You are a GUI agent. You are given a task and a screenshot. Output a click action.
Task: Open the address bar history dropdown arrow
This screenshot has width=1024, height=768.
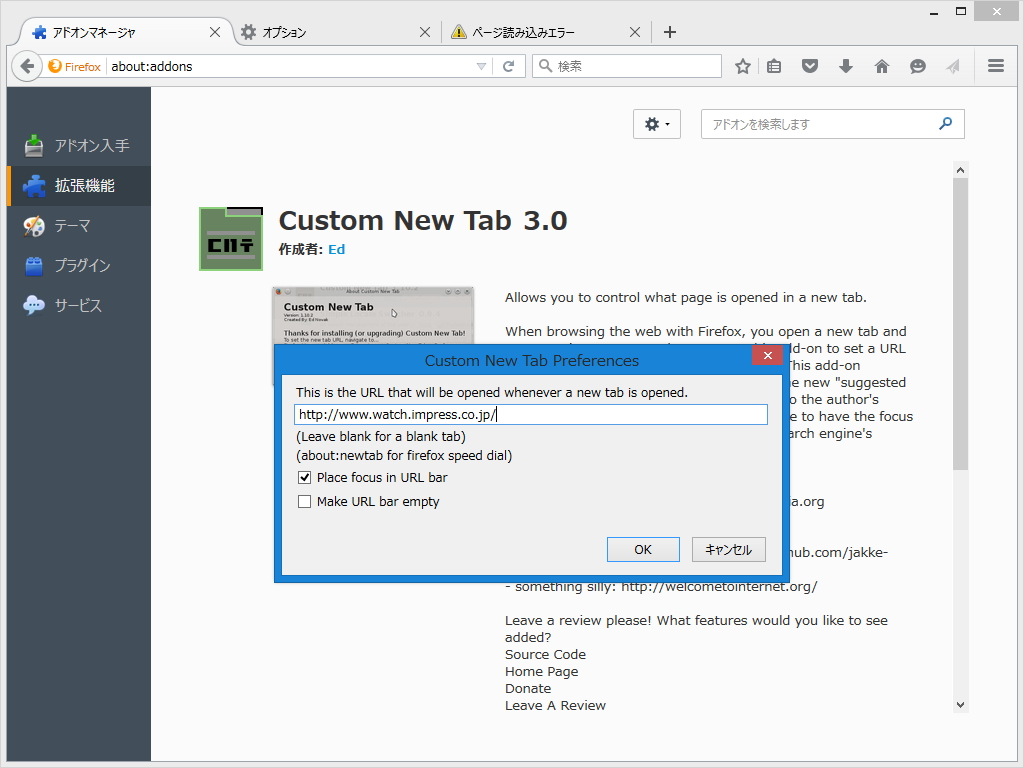[x=481, y=66]
